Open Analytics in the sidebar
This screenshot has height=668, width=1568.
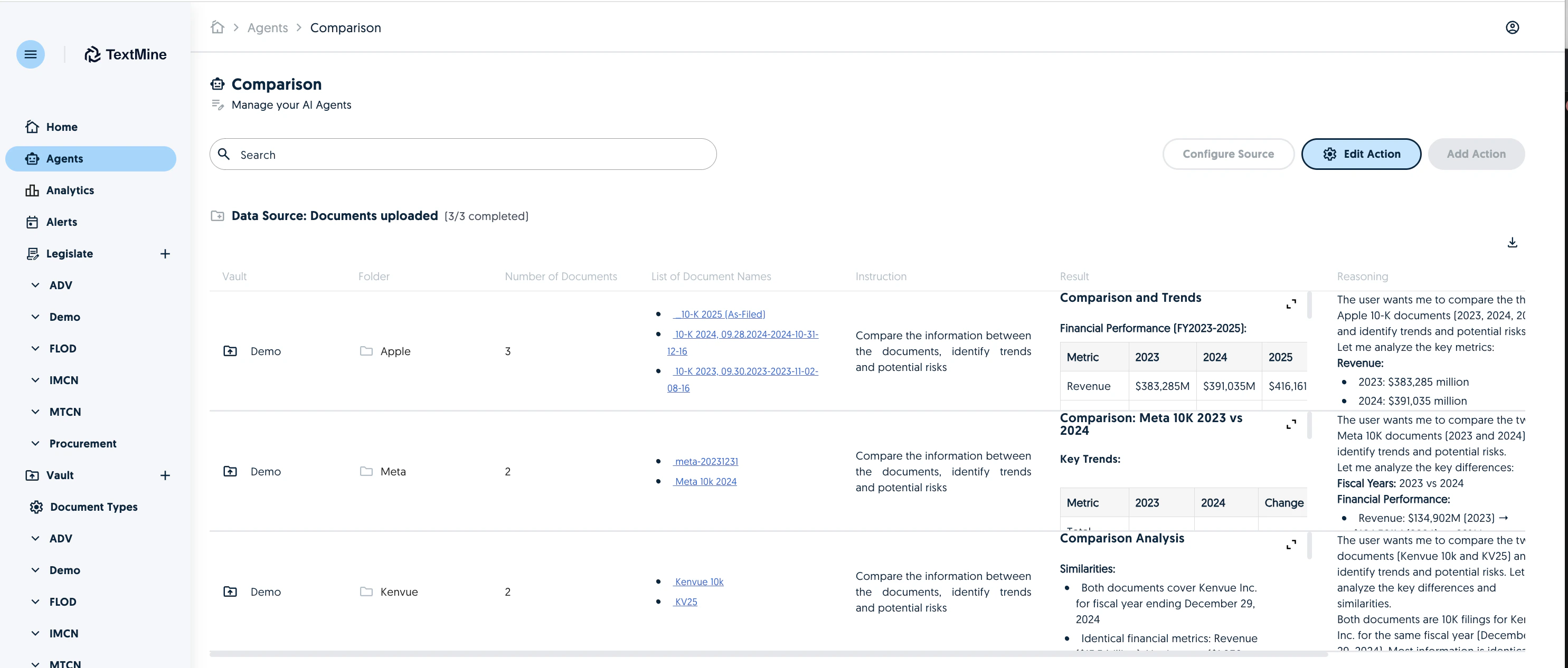click(x=91, y=190)
